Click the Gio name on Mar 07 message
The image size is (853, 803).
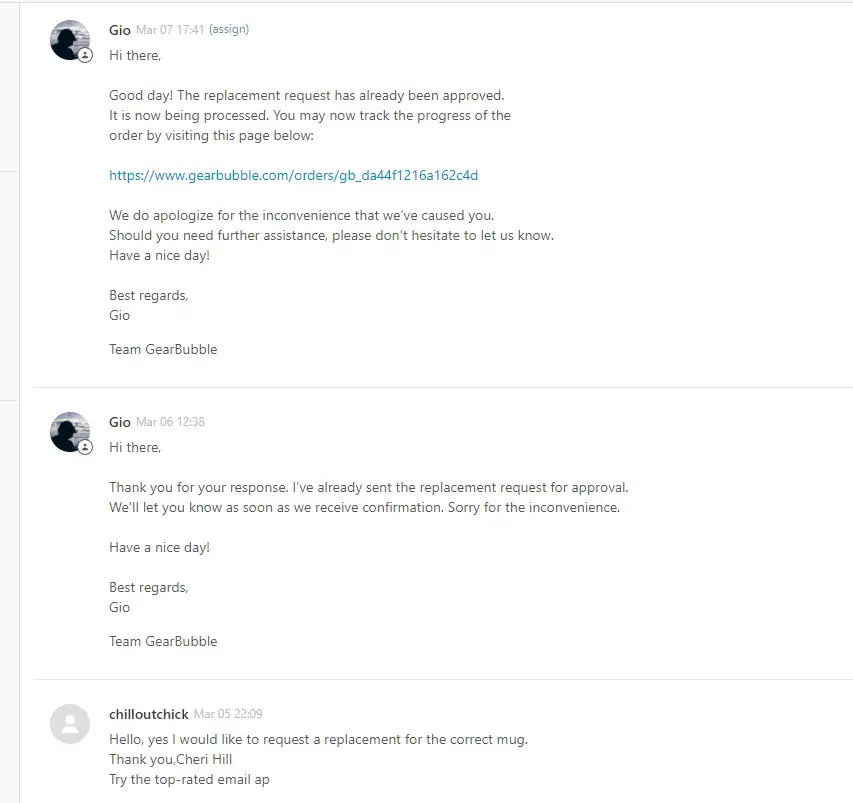(x=119, y=30)
